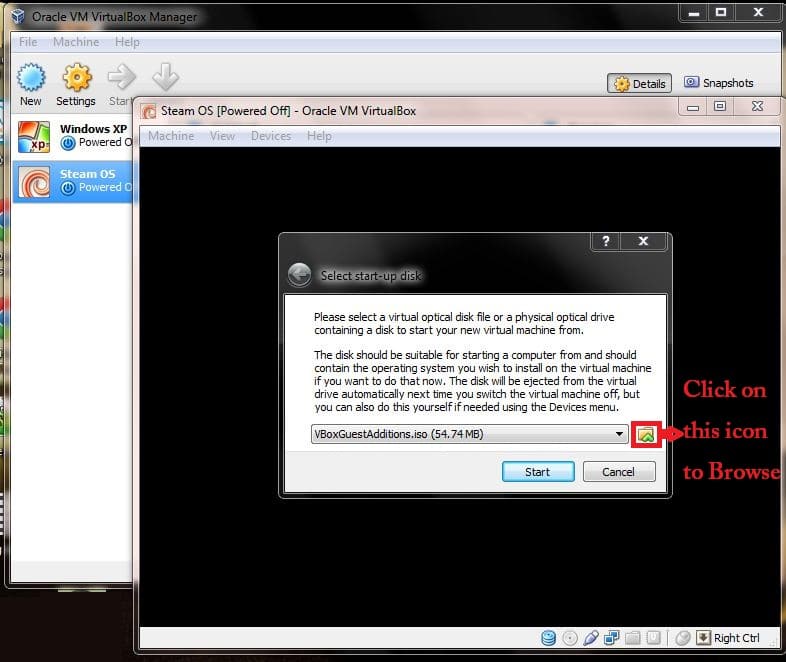This screenshot has width=786, height=662.
Task: Click the Steam OS window title bar icon
Action: (149, 111)
